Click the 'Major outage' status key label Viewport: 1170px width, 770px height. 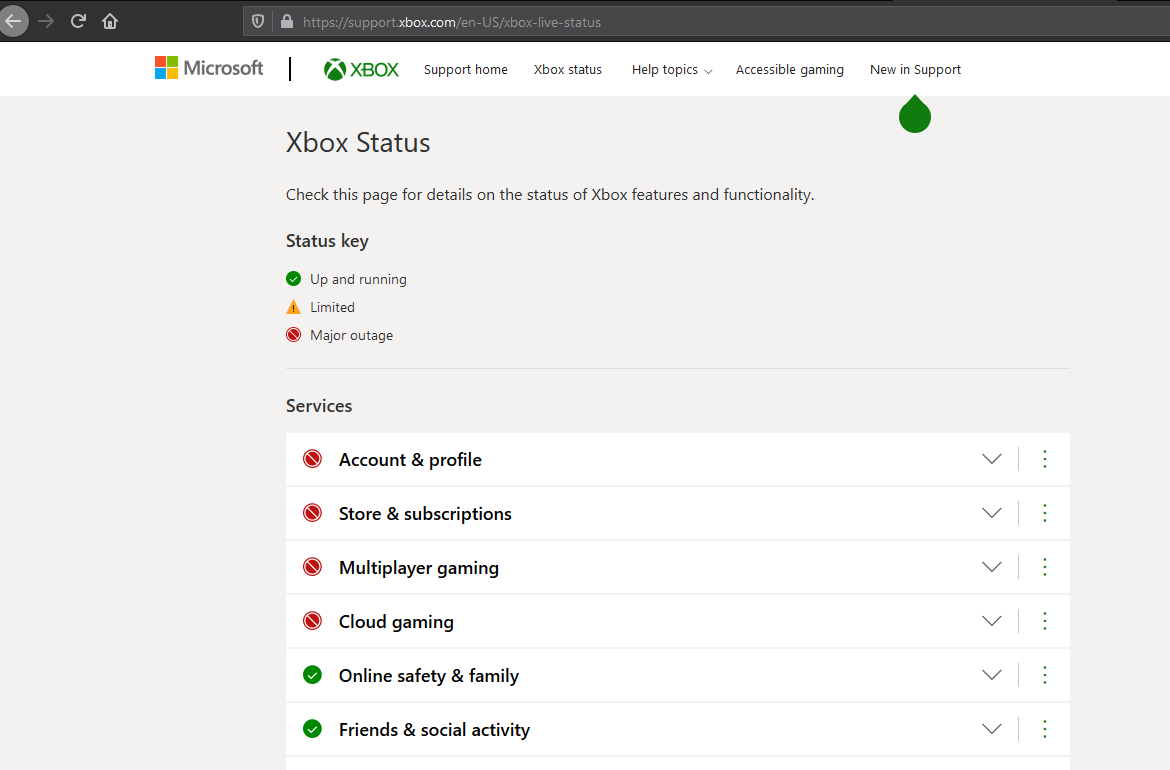coord(351,336)
